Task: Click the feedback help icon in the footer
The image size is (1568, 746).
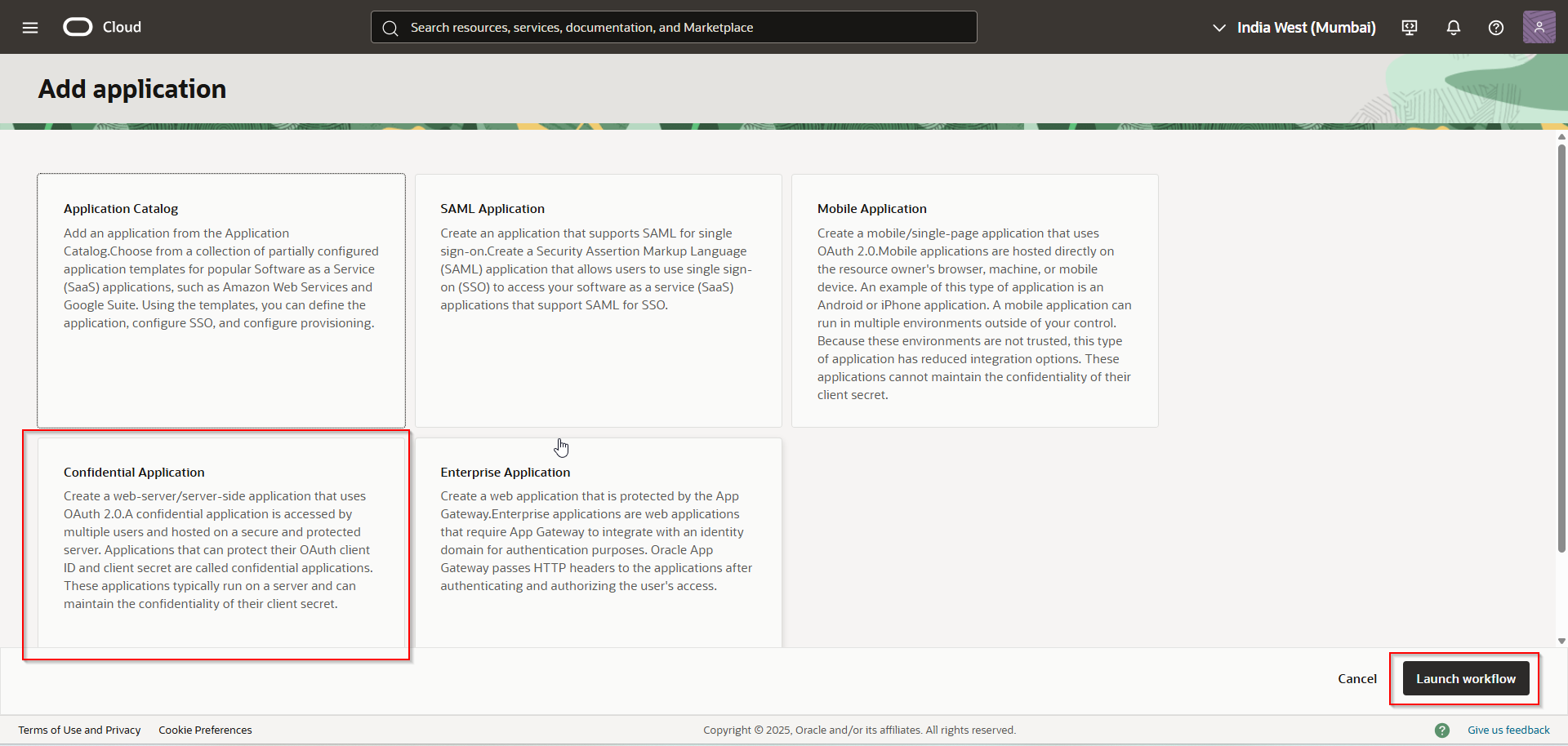Action: click(x=1443, y=730)
